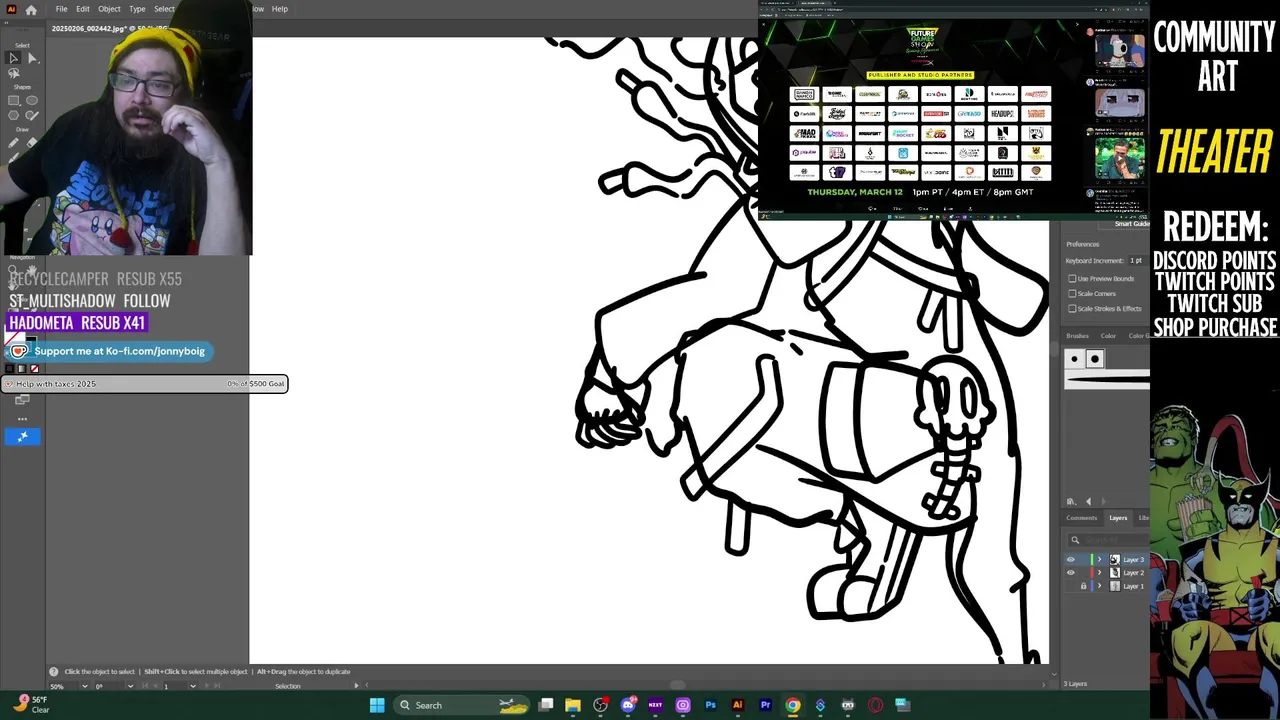Click the blue highlighted tool button in toolbar
The height and width of the screenshot is (720, 1280).
coord(22,436)
